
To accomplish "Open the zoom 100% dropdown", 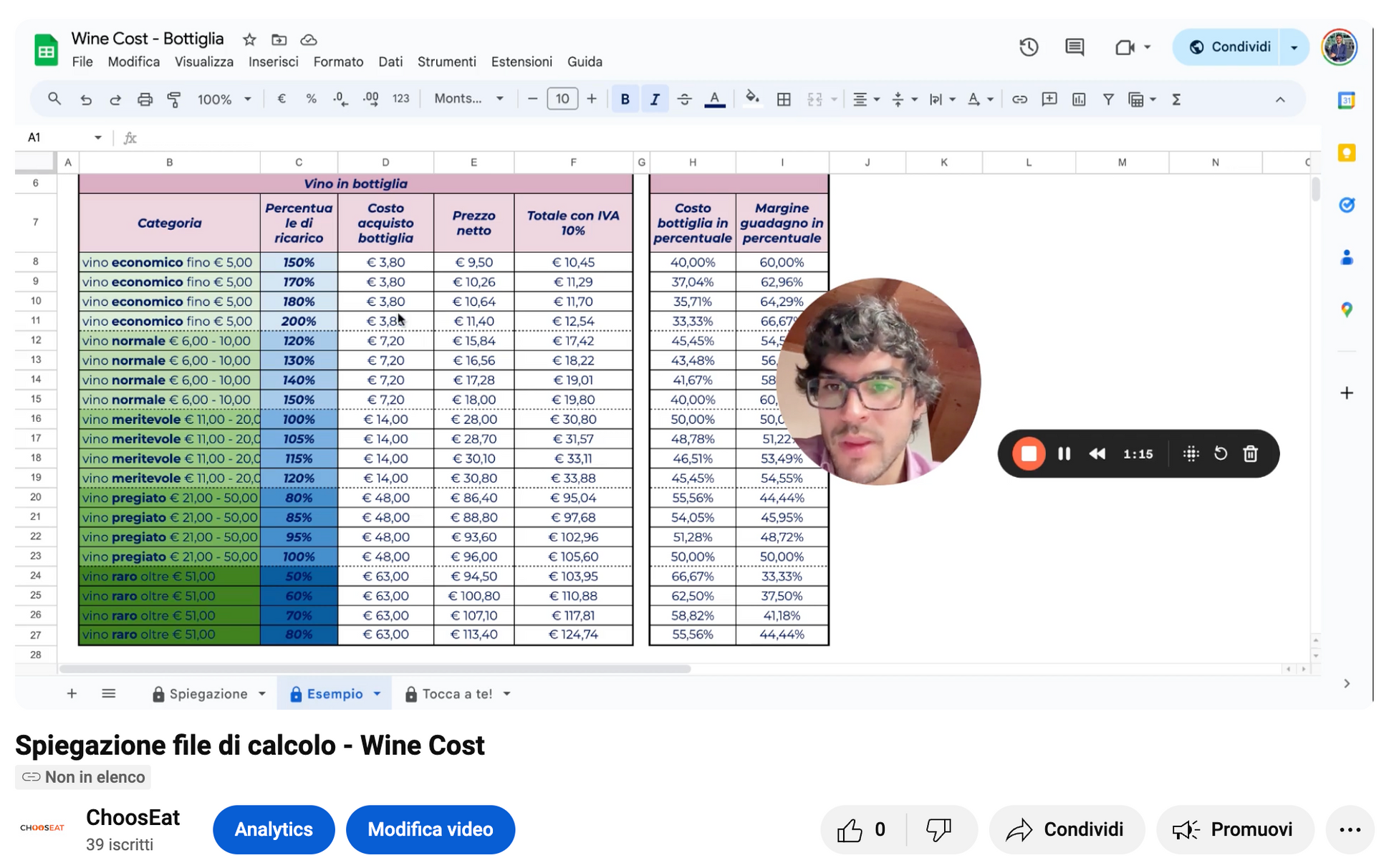I will [224, 100].
